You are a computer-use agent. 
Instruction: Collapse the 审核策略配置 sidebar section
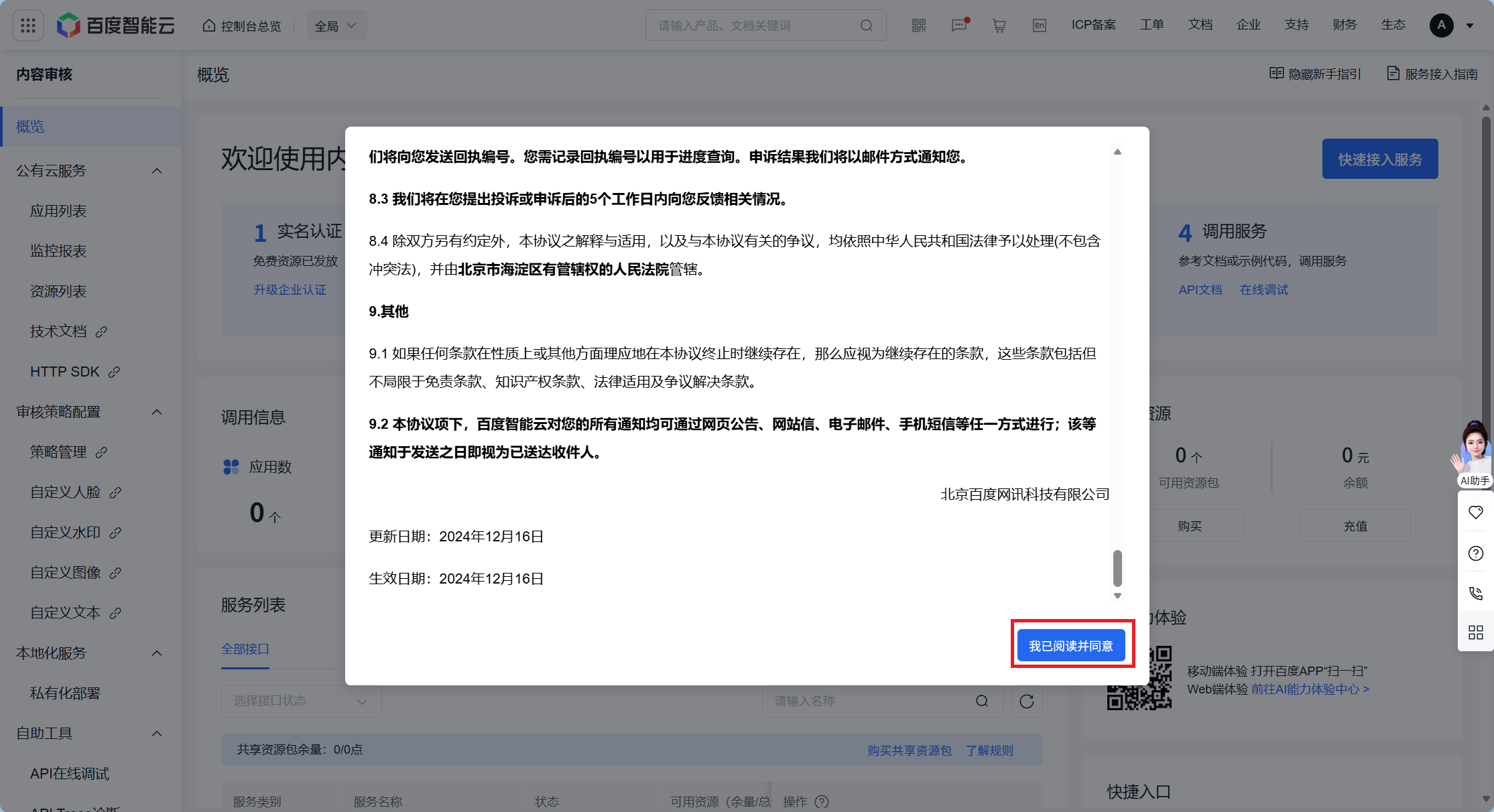pyautogui.click(x=157, y=412)
